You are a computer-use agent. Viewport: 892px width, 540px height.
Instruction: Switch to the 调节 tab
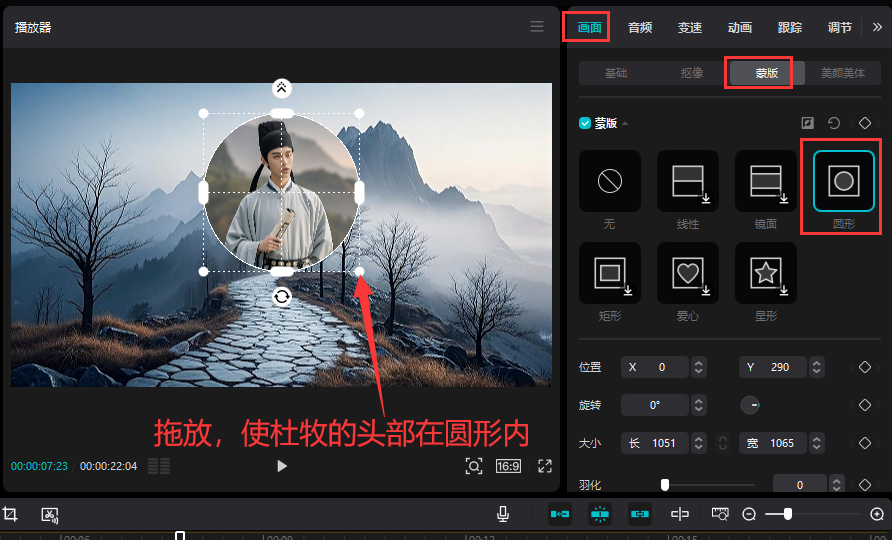840,27
